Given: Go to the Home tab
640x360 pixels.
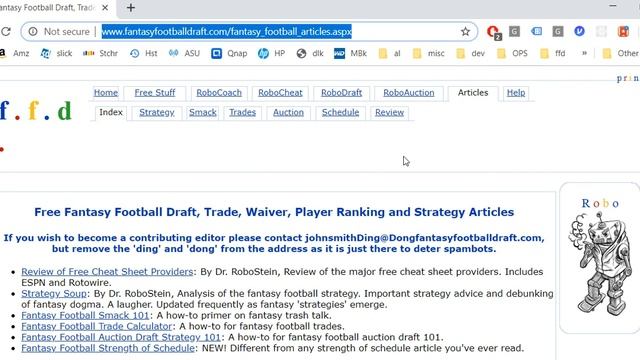Looking at the screenshot, I should tap(106, 93).
